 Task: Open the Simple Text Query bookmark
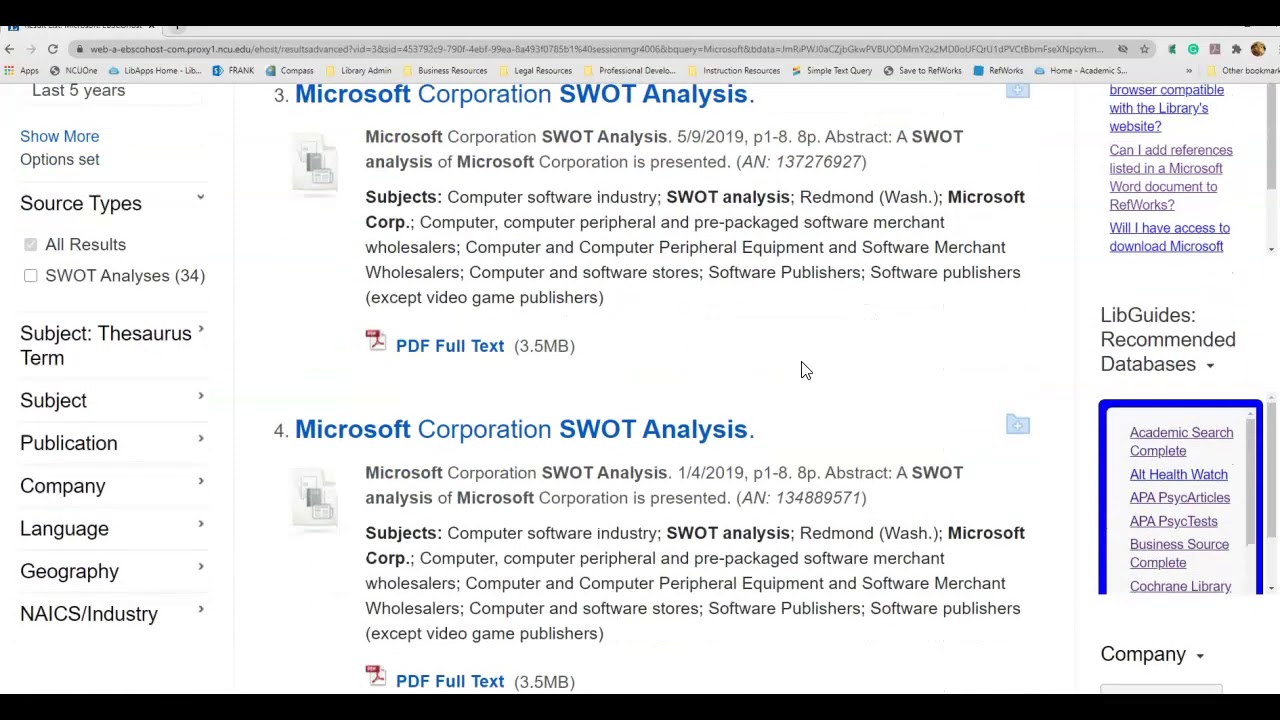click(x=832, y=71)
